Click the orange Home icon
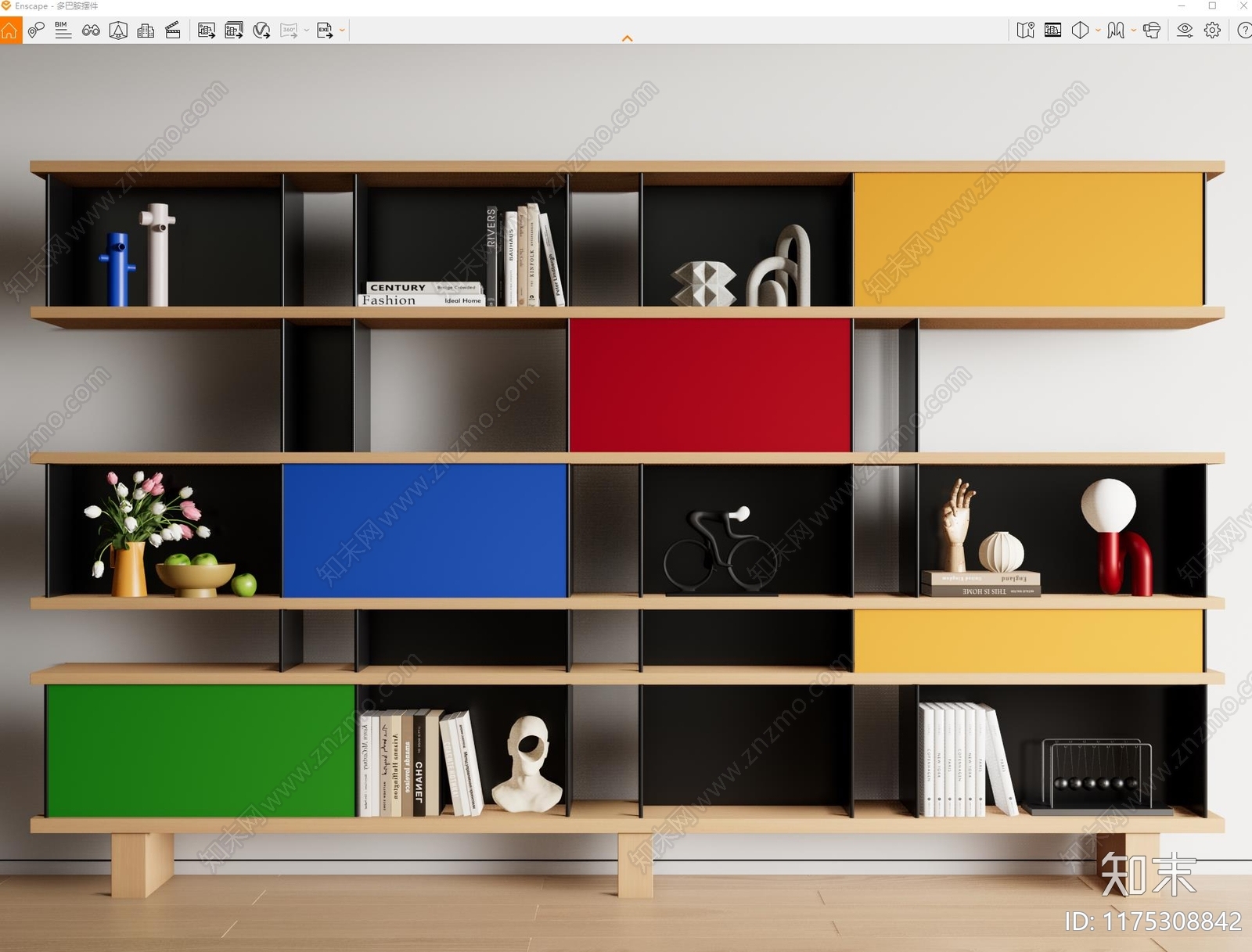This screenshot has width=1252, height=952. pyautogui.click(x=10, y=31)
